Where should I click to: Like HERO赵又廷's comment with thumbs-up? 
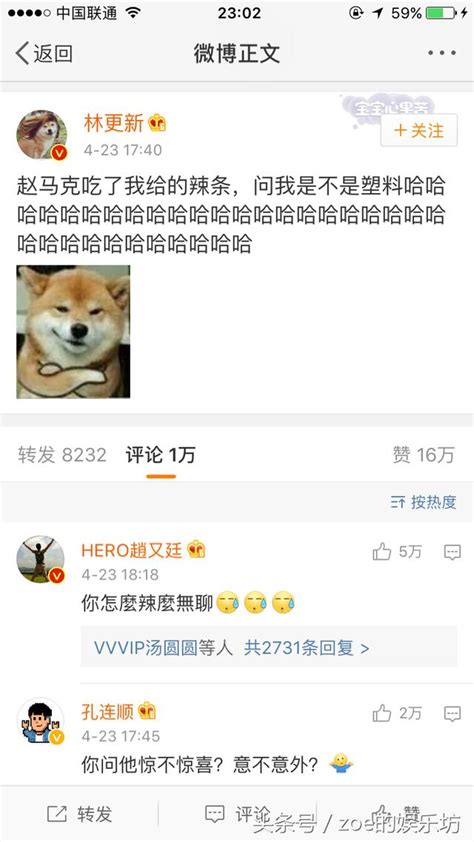click(382, 551)
